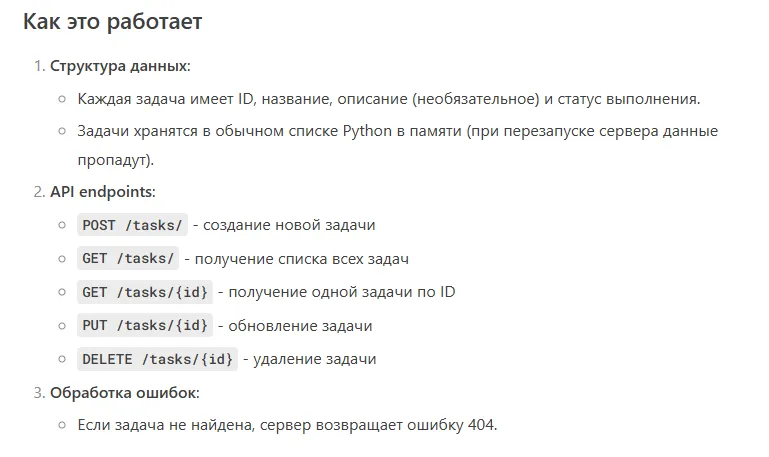This screenshot has width=769, height=457.
Task: Click the heading "Как это работает"
Action: [x=112, y=22]
